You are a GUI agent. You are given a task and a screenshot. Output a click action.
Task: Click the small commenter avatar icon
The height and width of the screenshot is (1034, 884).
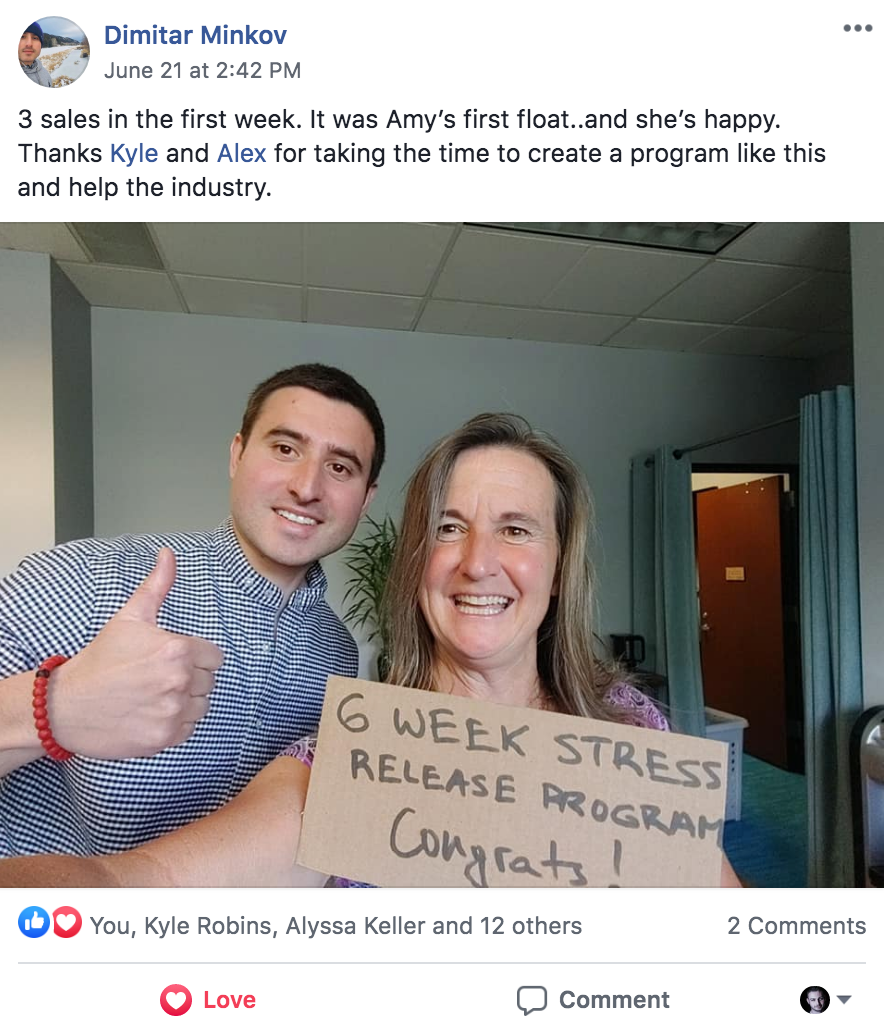[815, 1000]
